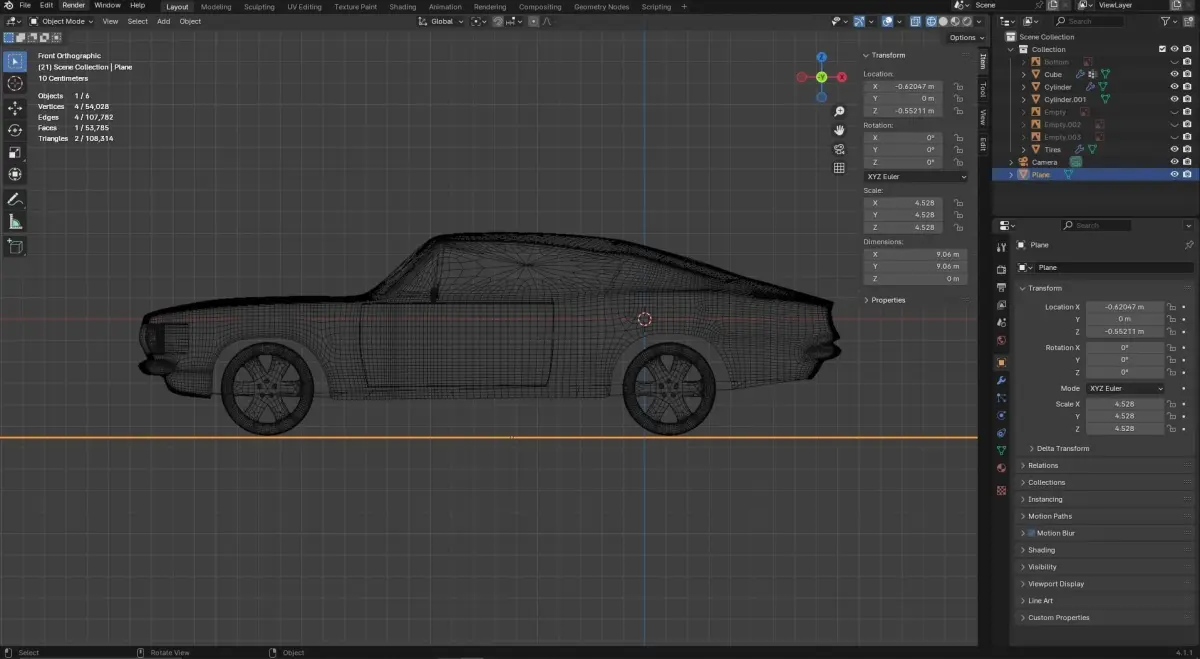1200x659 pixels.
Task: Click the Plane object name field
Action: (x=1114, y=268)
